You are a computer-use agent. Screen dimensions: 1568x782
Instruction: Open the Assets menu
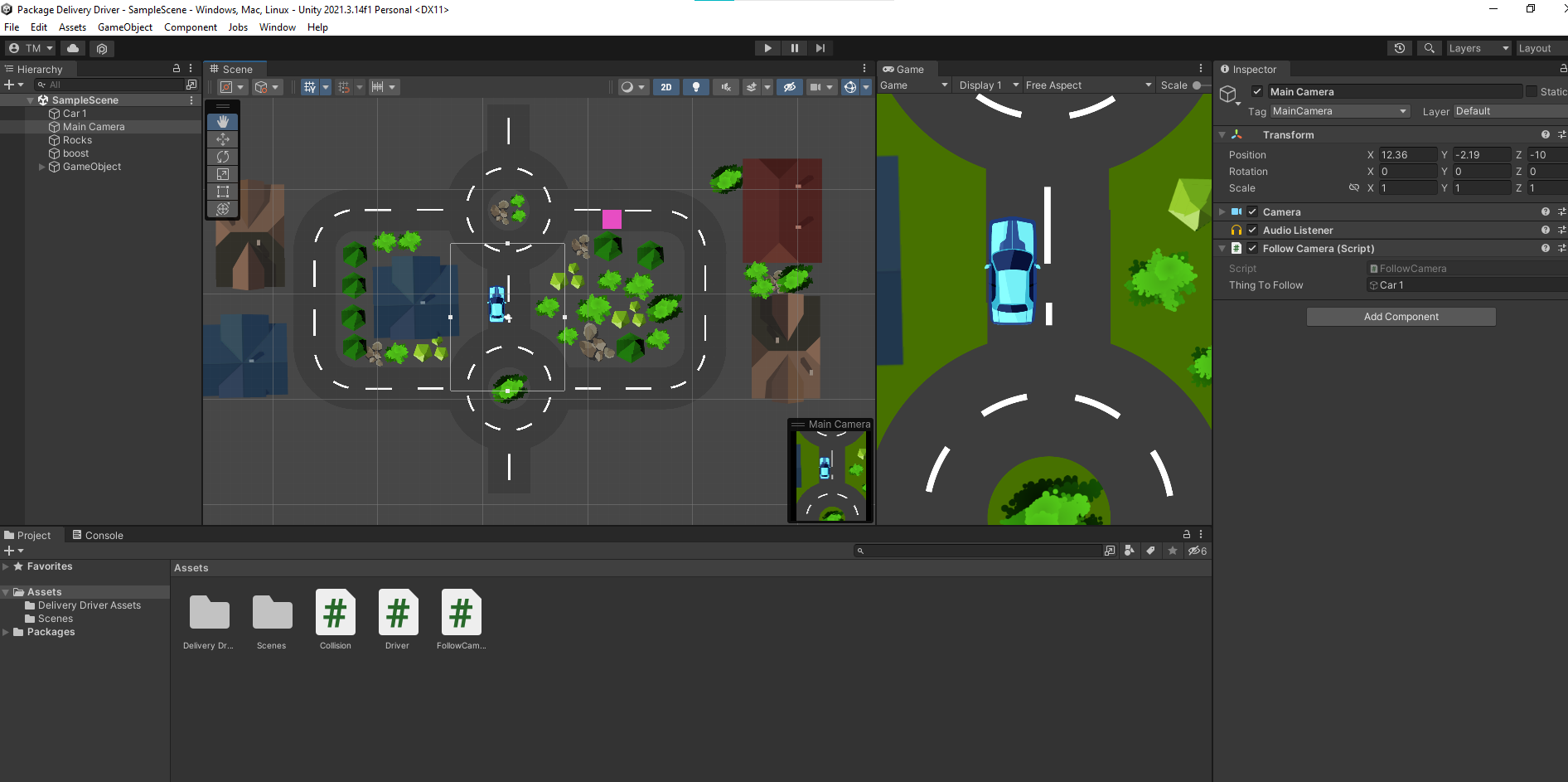click(72, 27)
